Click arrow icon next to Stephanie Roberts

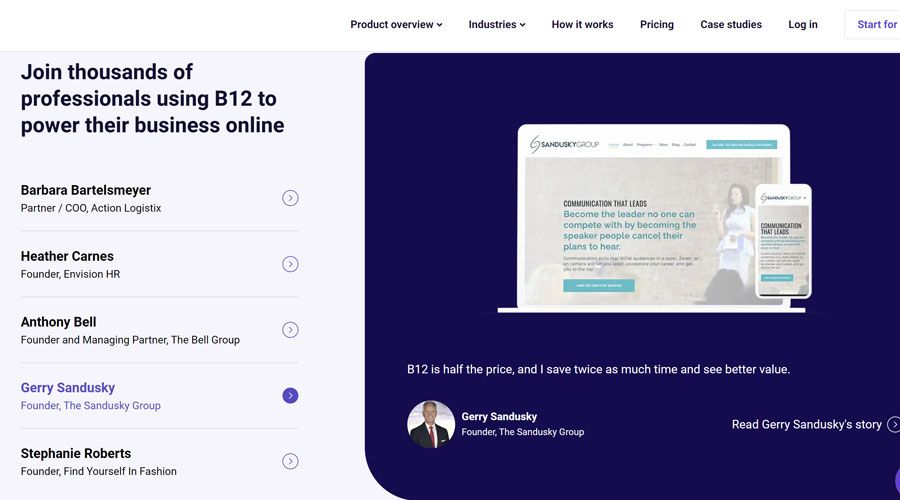pyautogui.click(x=290, y=461)
